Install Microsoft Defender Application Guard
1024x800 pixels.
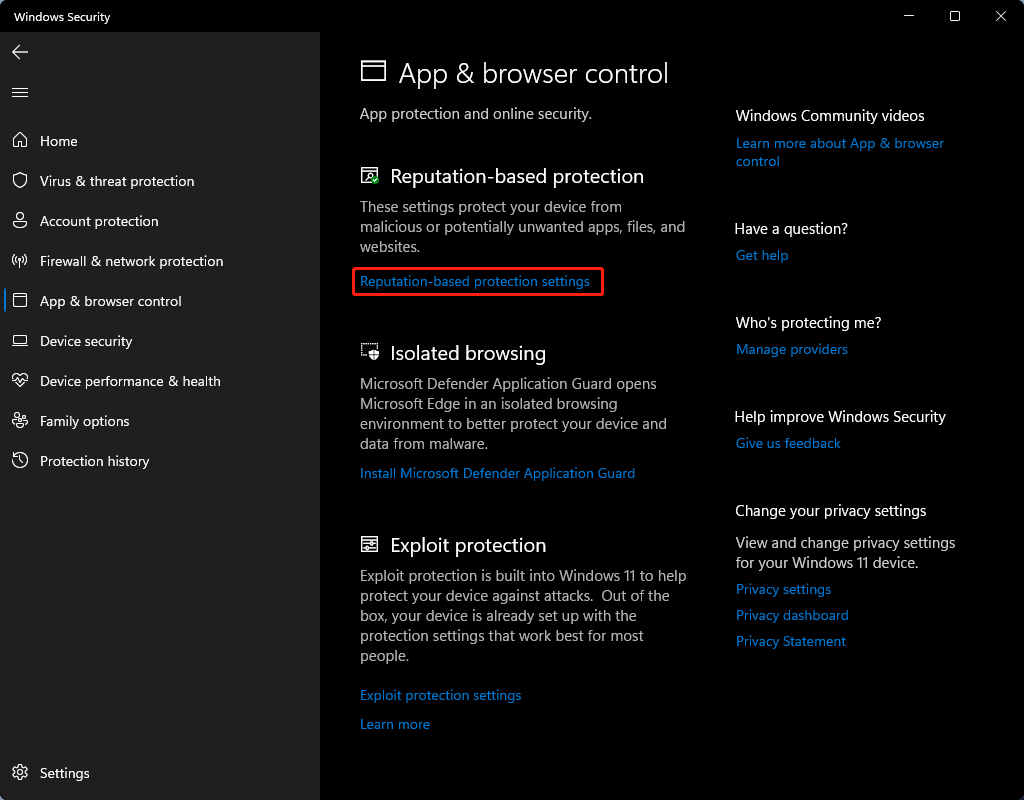(497, 472)
